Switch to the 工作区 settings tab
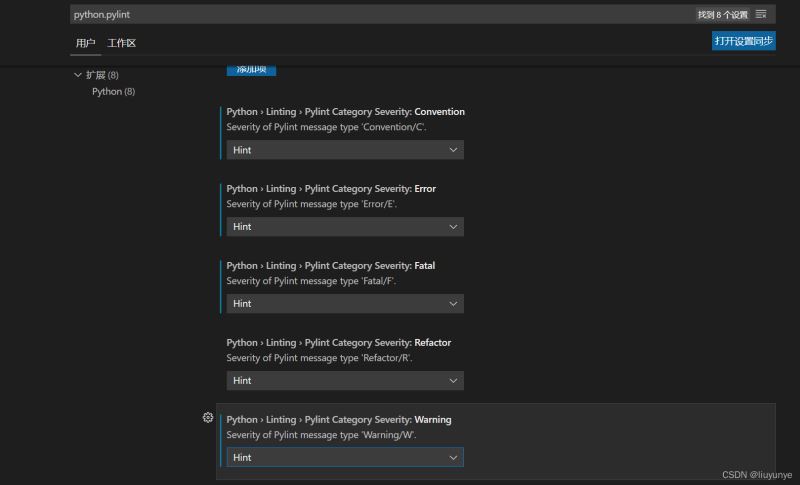Image resolution: width=800 pixels, height=485 pixels. pos(122,43)
